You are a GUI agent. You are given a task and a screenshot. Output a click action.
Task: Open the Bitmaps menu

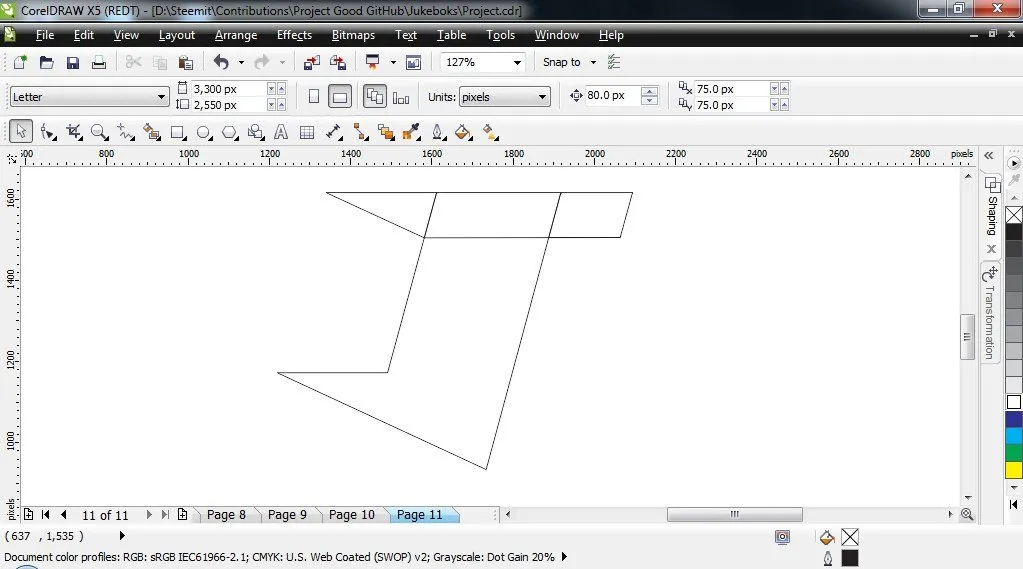pos(353,35)
